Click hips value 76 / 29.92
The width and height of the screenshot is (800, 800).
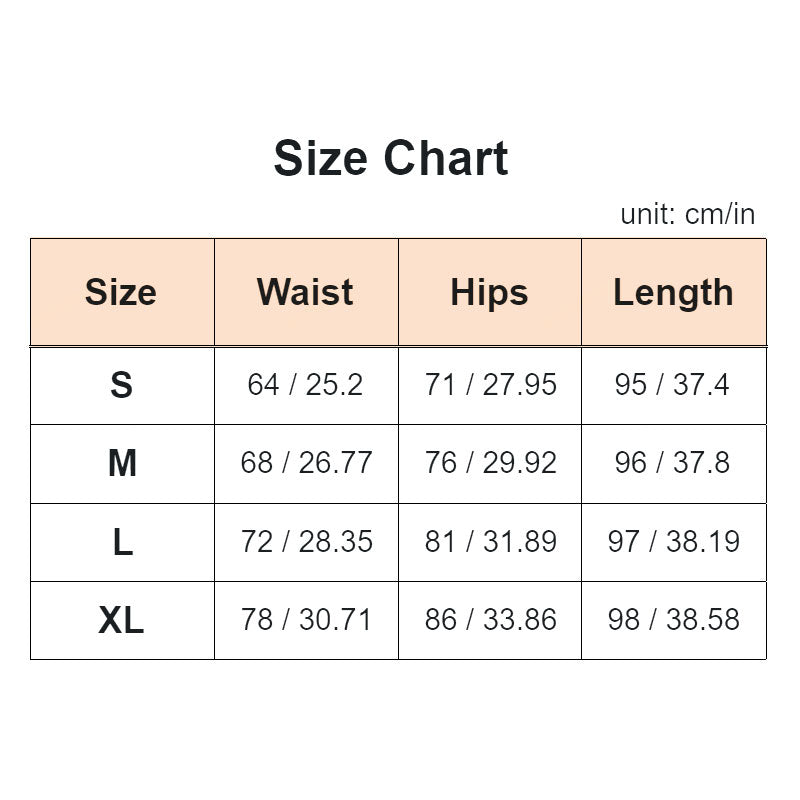(490, 463)
